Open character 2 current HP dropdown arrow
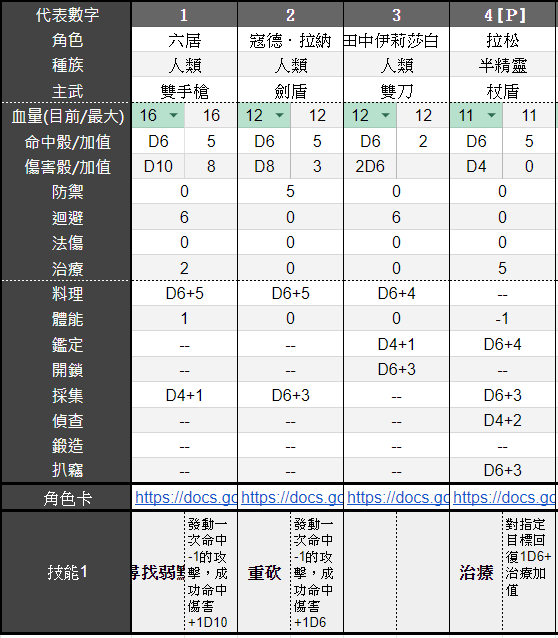Viewport: 558px width, 638px height. [x=280, y=116]
